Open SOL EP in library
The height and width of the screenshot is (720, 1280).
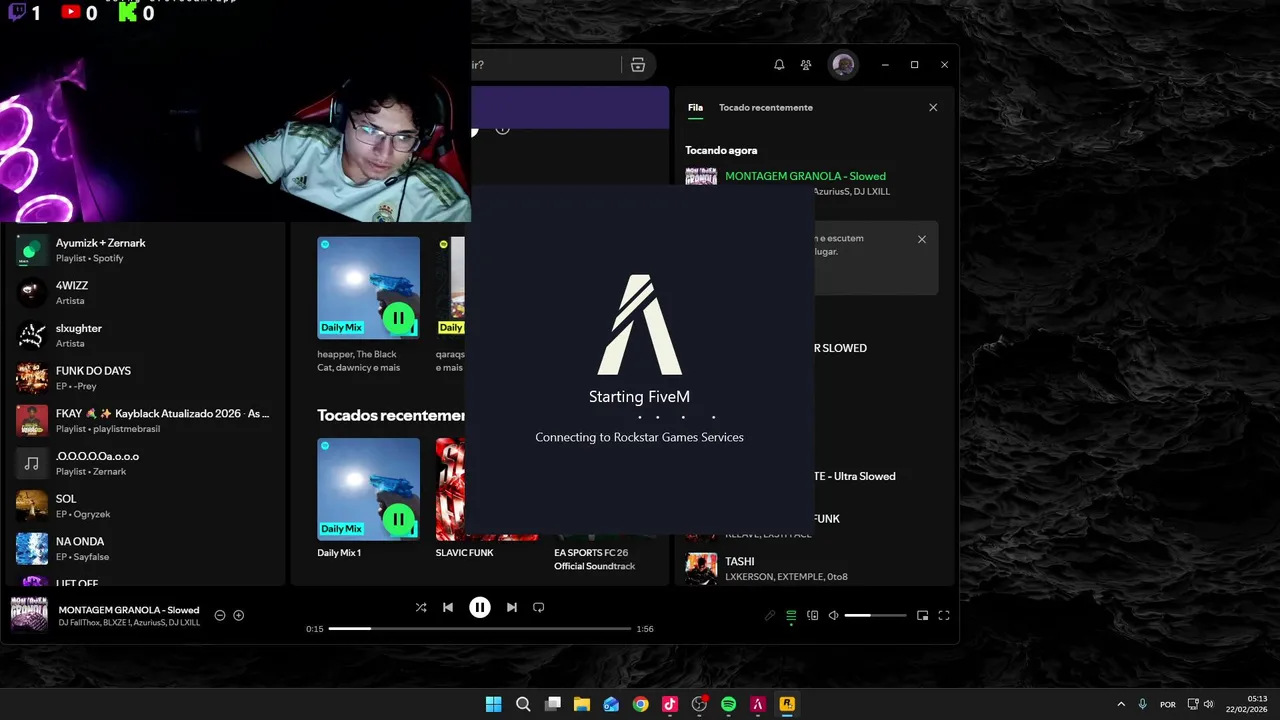[145, 506]
